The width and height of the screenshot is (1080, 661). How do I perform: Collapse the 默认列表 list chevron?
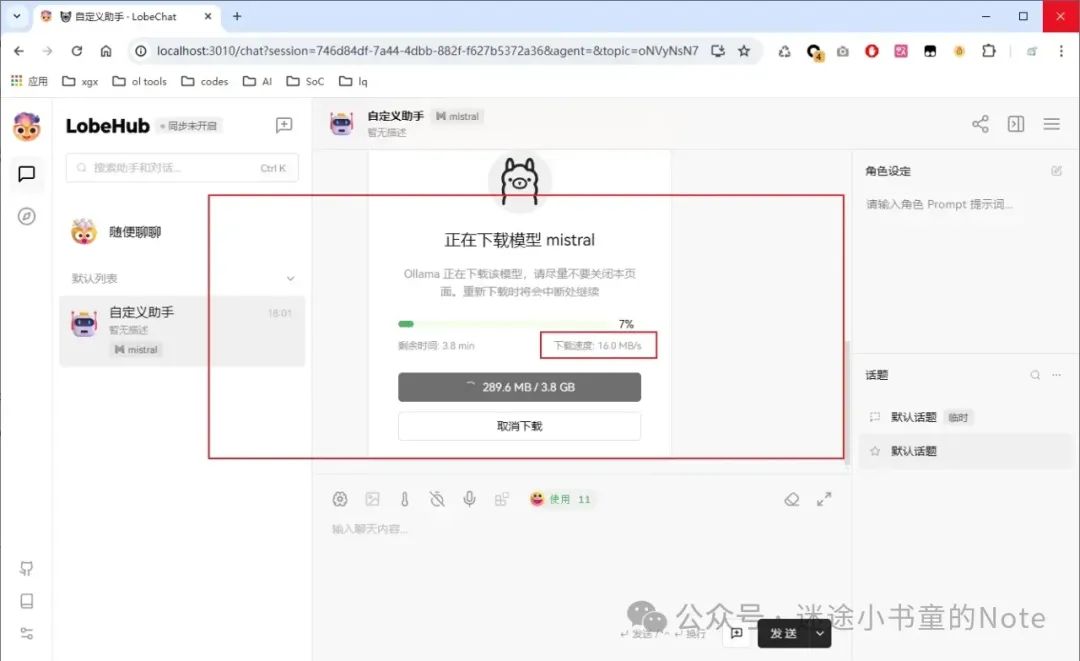(x=290, y=278)
